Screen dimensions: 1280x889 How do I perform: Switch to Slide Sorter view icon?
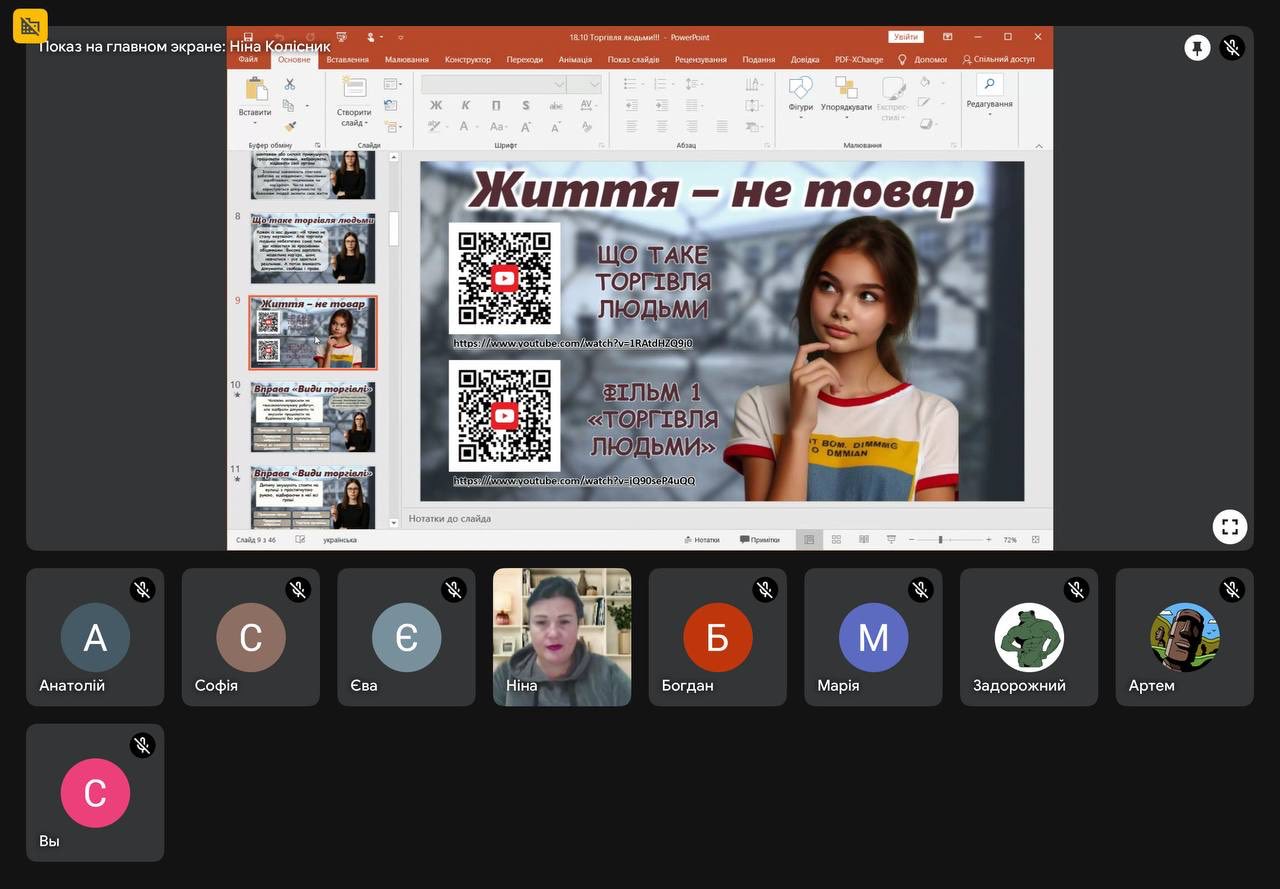pyautogui.click(x=836, y=540)
